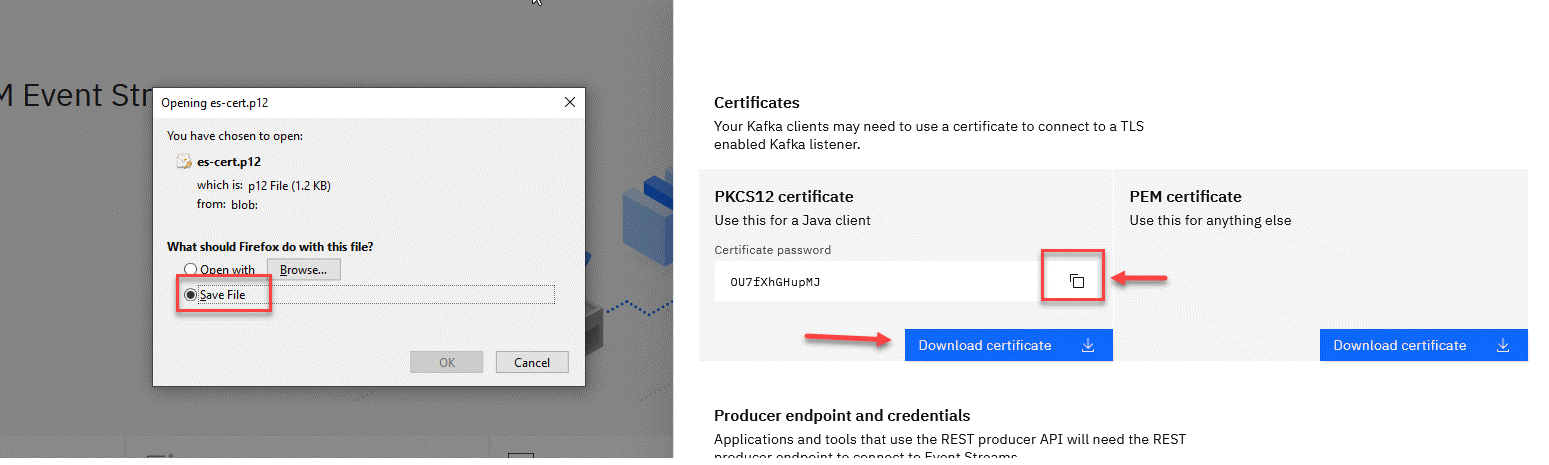Image resolution: width=1549 pixels, height=465 pixels.
Task: Confirm with the OK button
Action: [446, 362]
